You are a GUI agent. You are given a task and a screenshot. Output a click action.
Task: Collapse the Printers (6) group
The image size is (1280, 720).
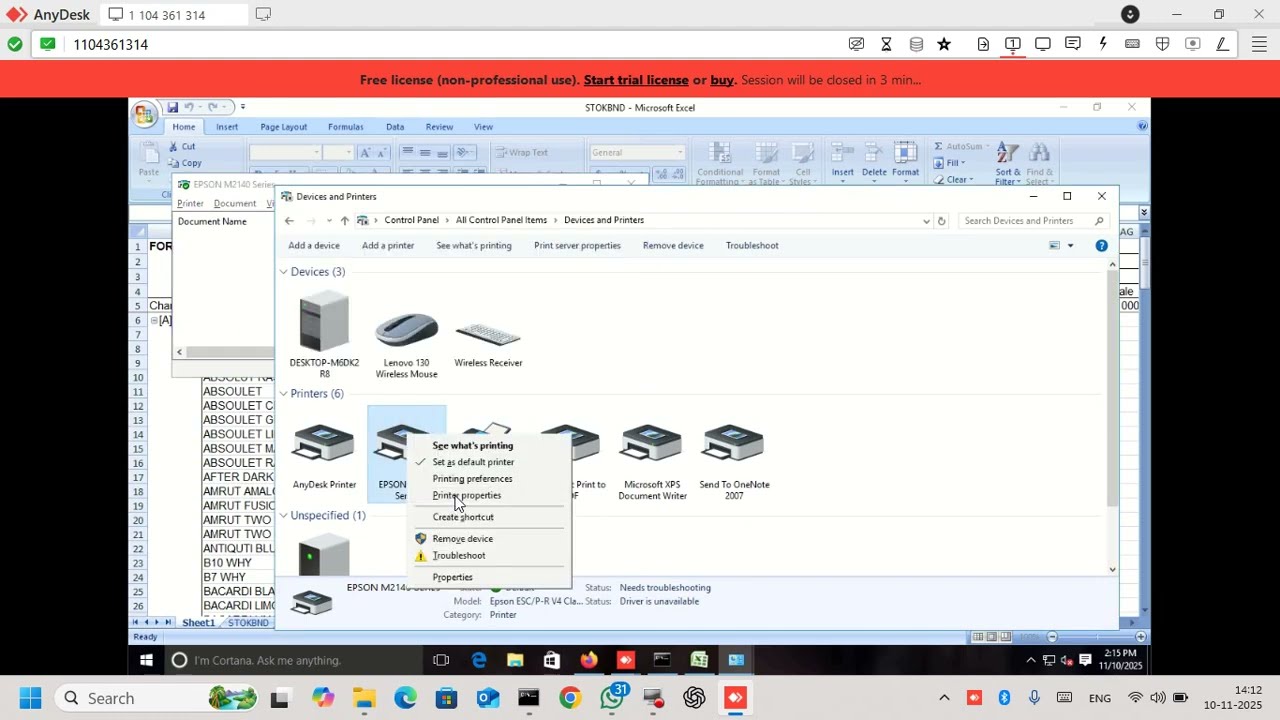point(283,394)
